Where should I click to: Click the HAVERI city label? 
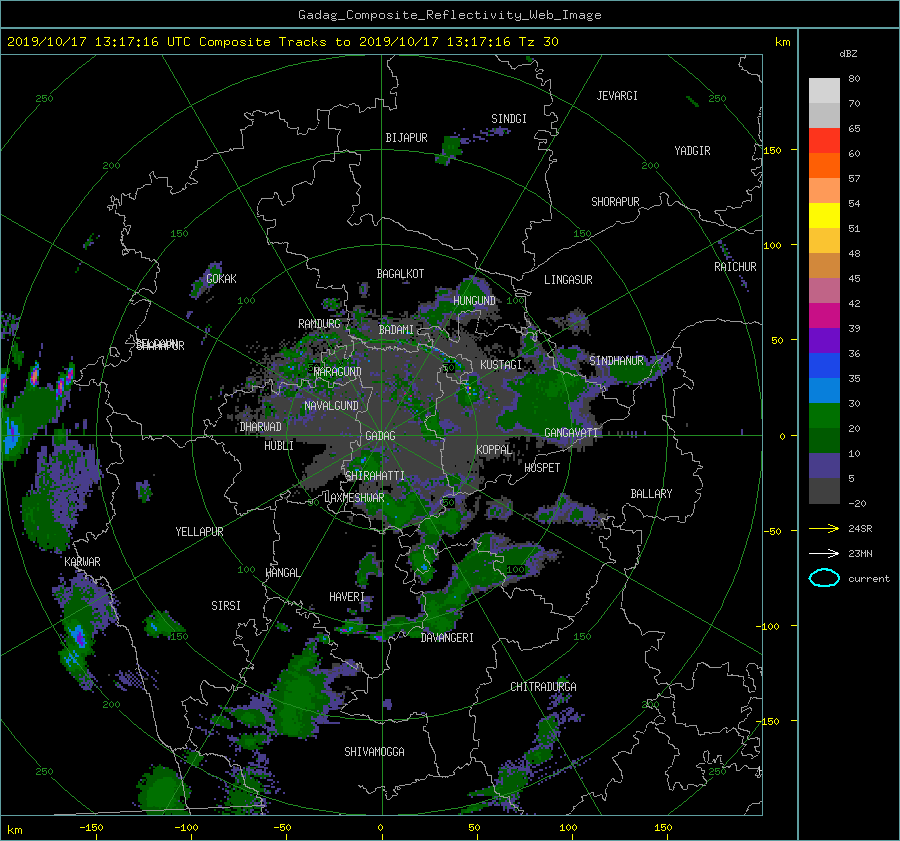pyautogui.click(x=347, y=597)
